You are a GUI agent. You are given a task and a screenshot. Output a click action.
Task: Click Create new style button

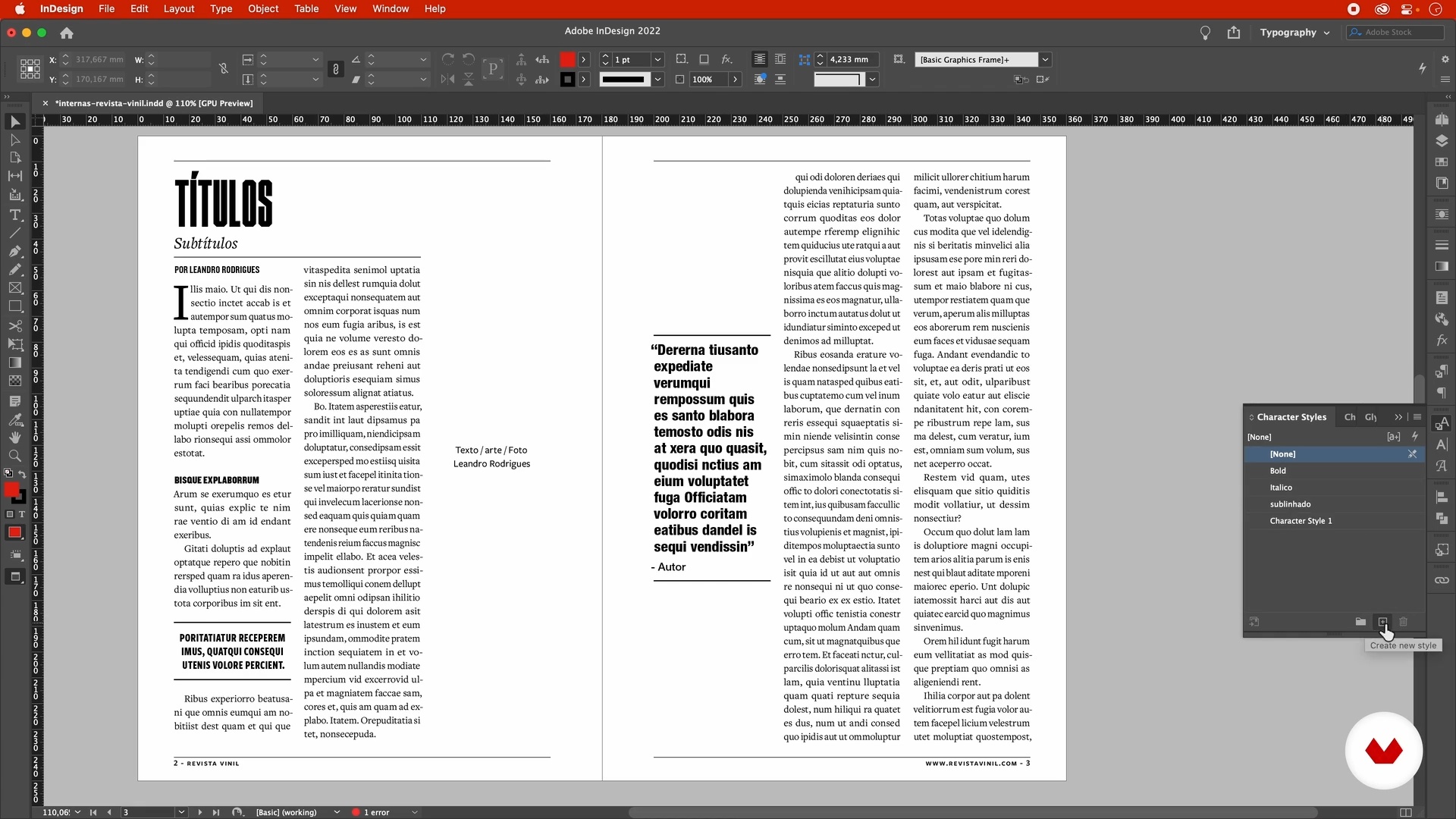coord(1382,622)
